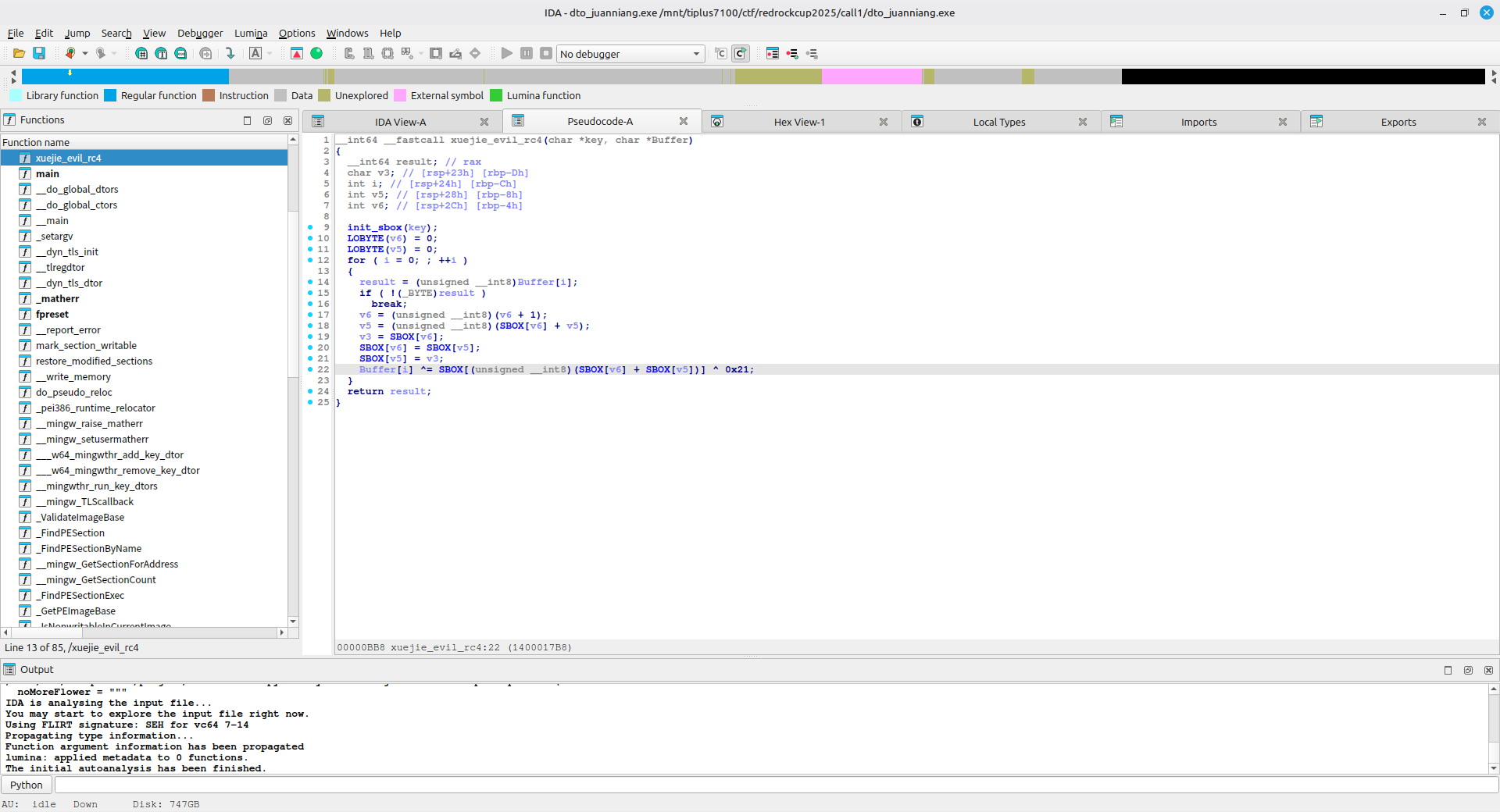The height and width of the screenshot is (812, 1500).
Task: Open a new file with the folder icon
Action: (19, 53)
